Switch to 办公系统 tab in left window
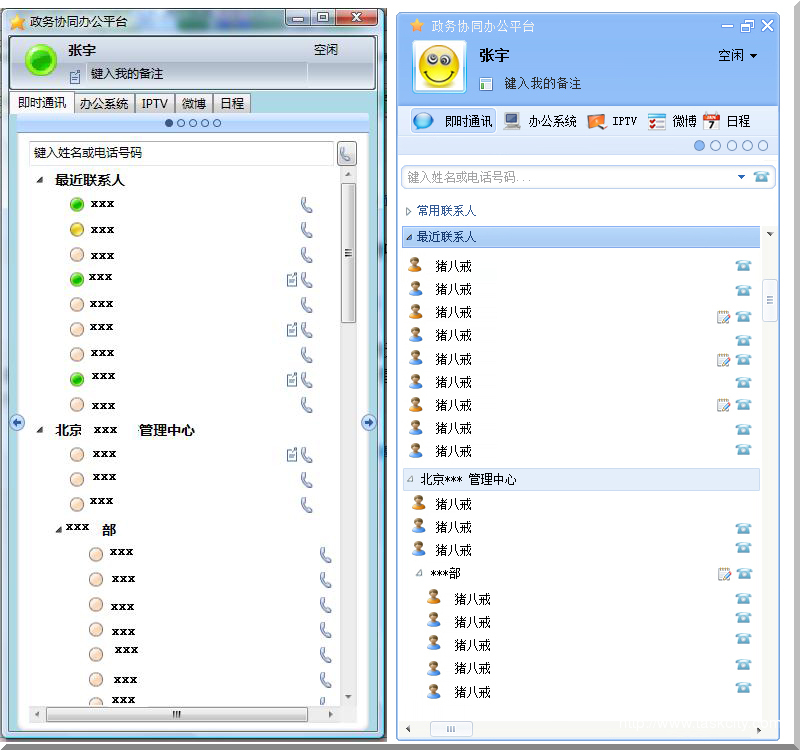Screen dimensions: 800x750 [x=104, y=103]
